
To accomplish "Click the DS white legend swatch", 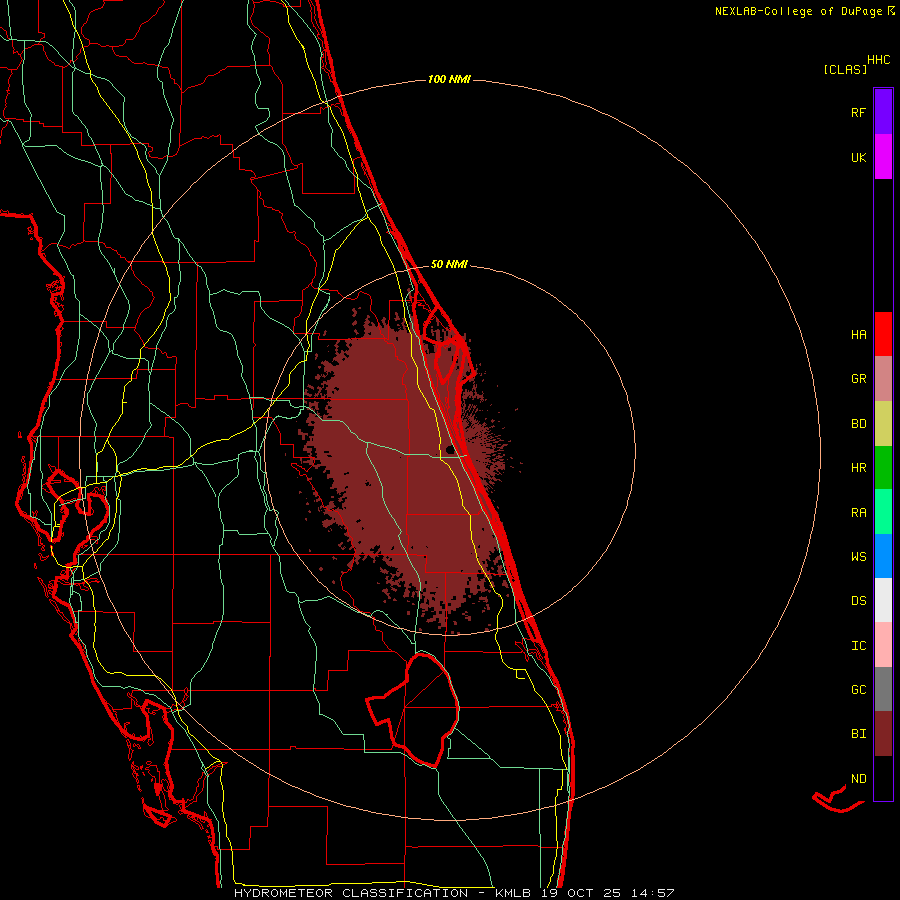I will [883, 600].
